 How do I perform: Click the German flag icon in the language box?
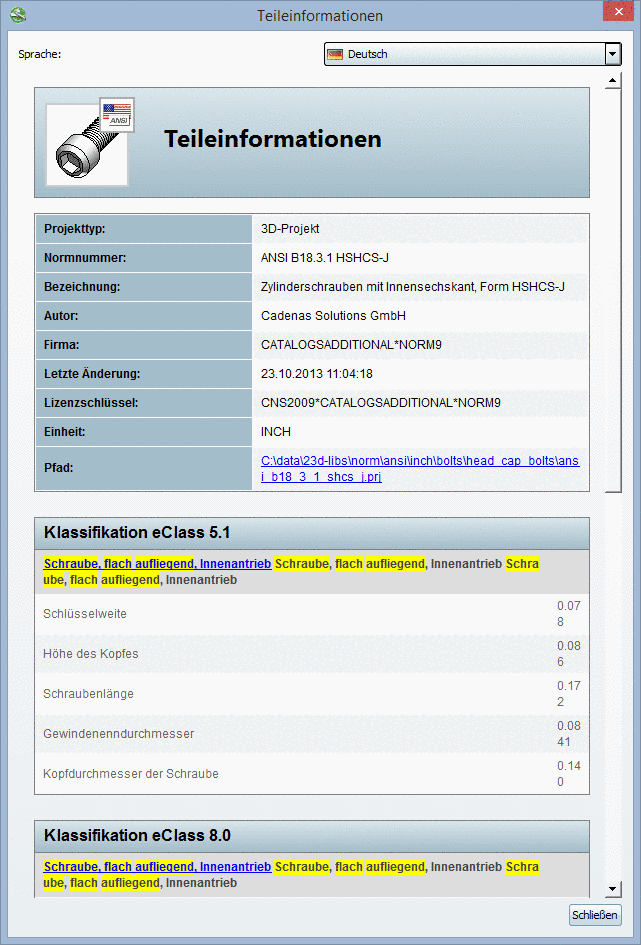pyautogui.click(x=335, y=54)
